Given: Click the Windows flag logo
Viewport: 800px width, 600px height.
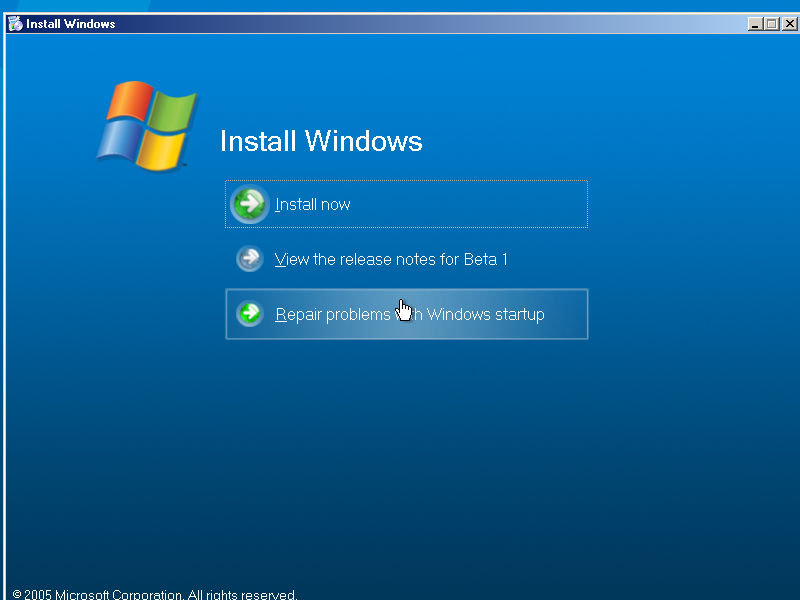Looking at the screenshot, I should [146, 125].
